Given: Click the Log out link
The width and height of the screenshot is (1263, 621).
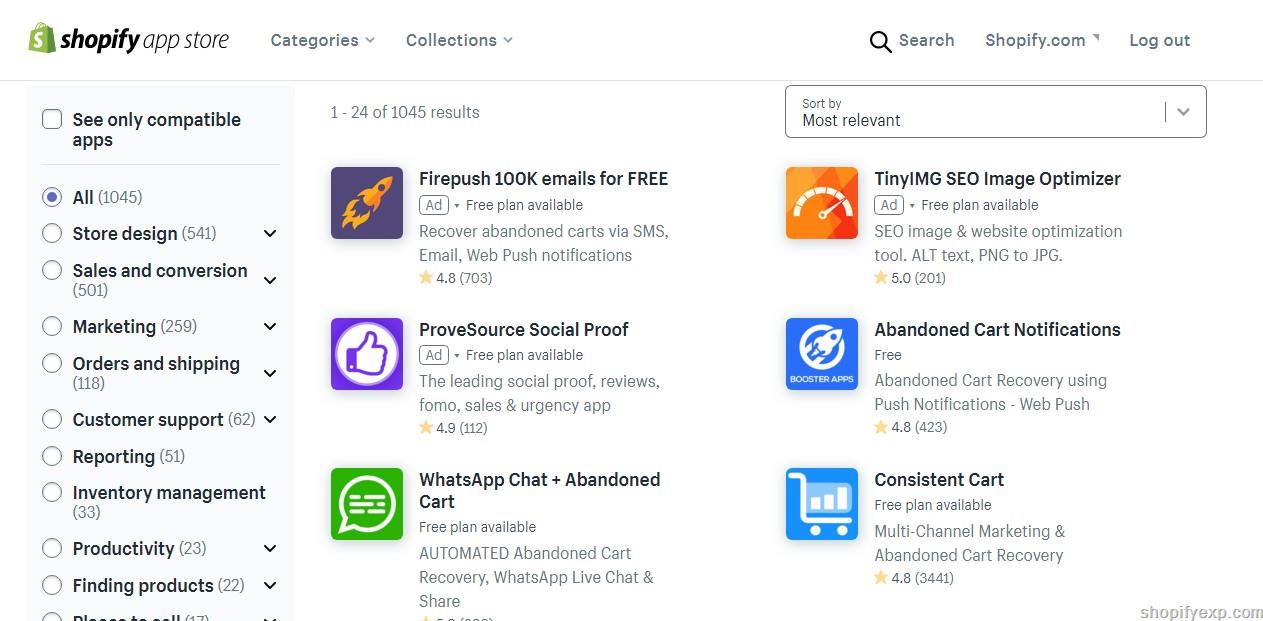Looking at the screenshot, I should coord(1159,40).
